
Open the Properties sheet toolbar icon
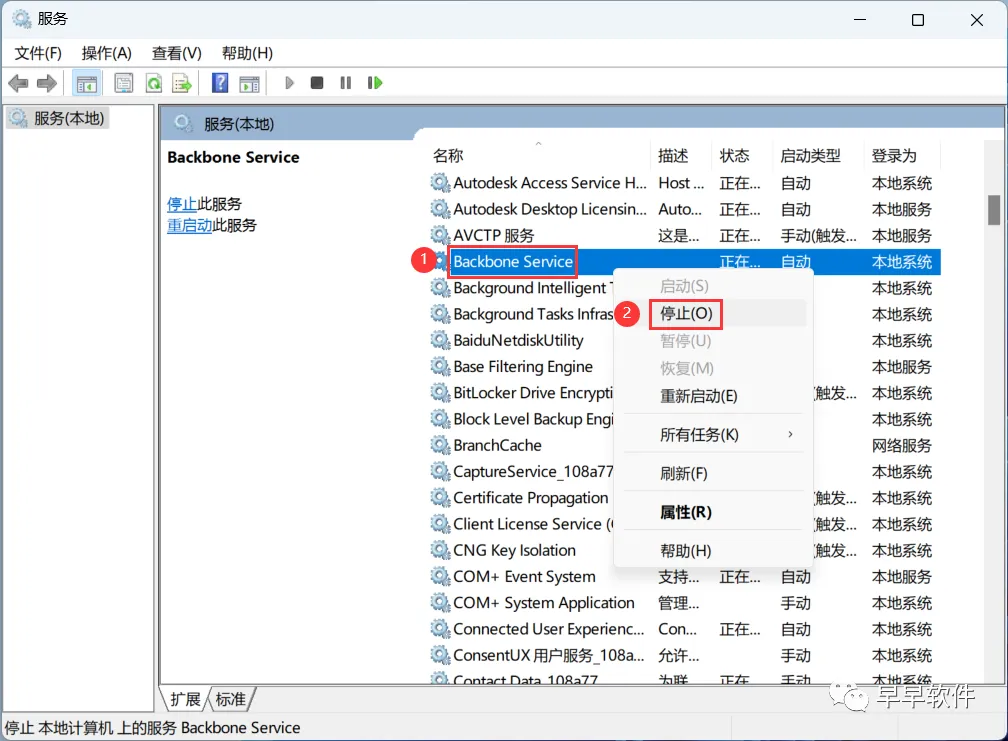coord(123,83)
